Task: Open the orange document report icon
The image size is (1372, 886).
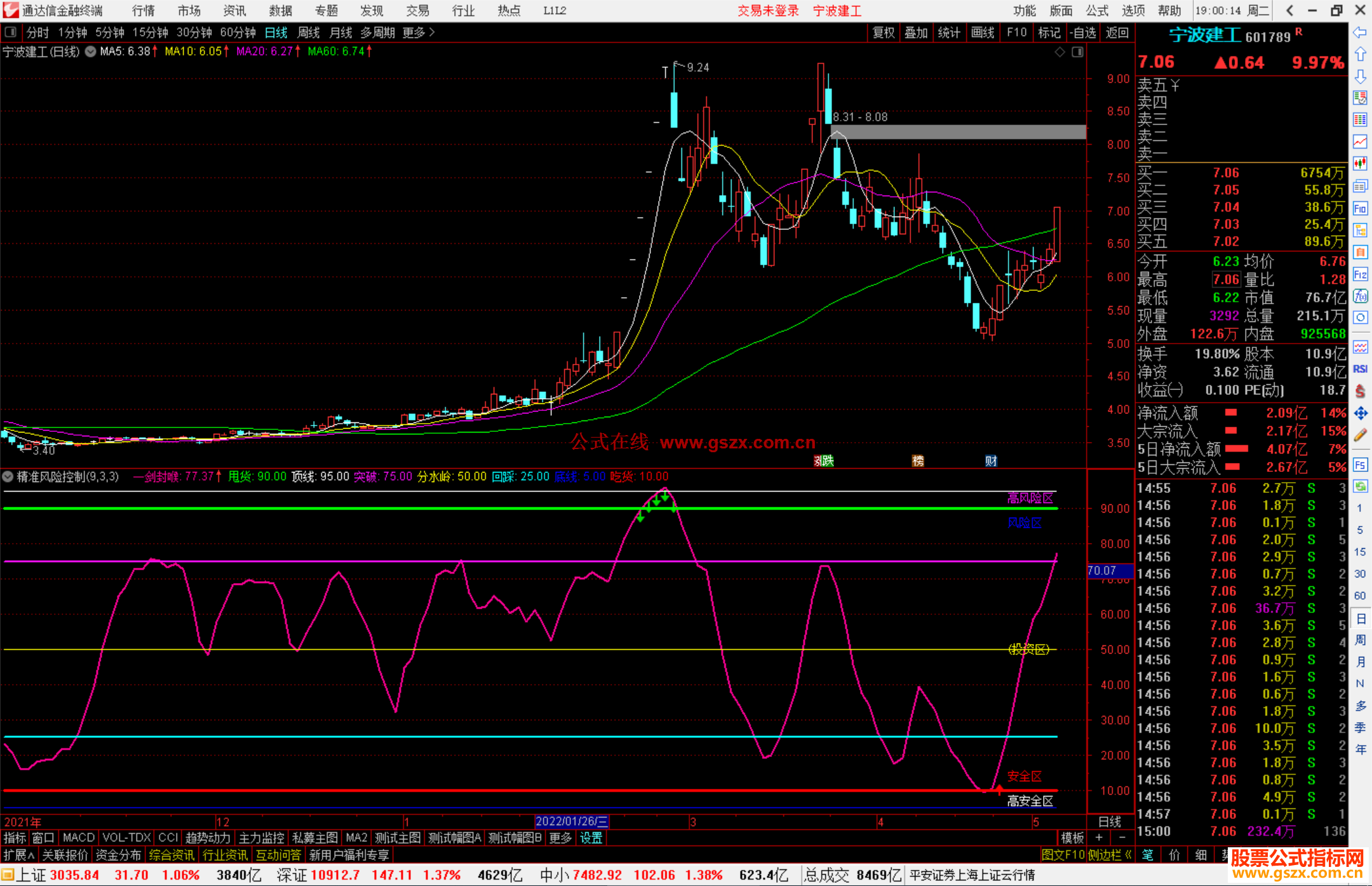Action: 1360,252
